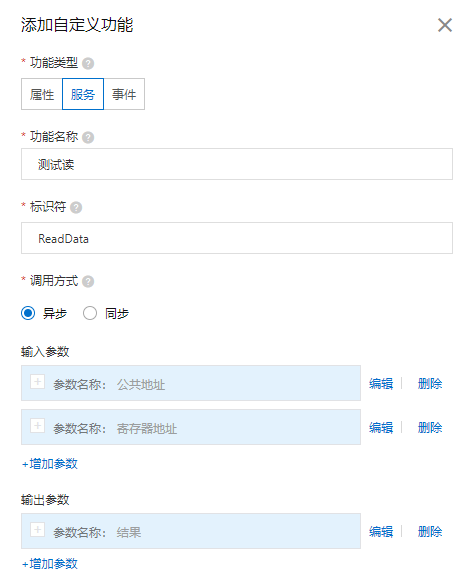Click question mark icon next to 标识符
Image resolution: width=473 pixels, height=586 pixels.
click(x=76, y=207)
